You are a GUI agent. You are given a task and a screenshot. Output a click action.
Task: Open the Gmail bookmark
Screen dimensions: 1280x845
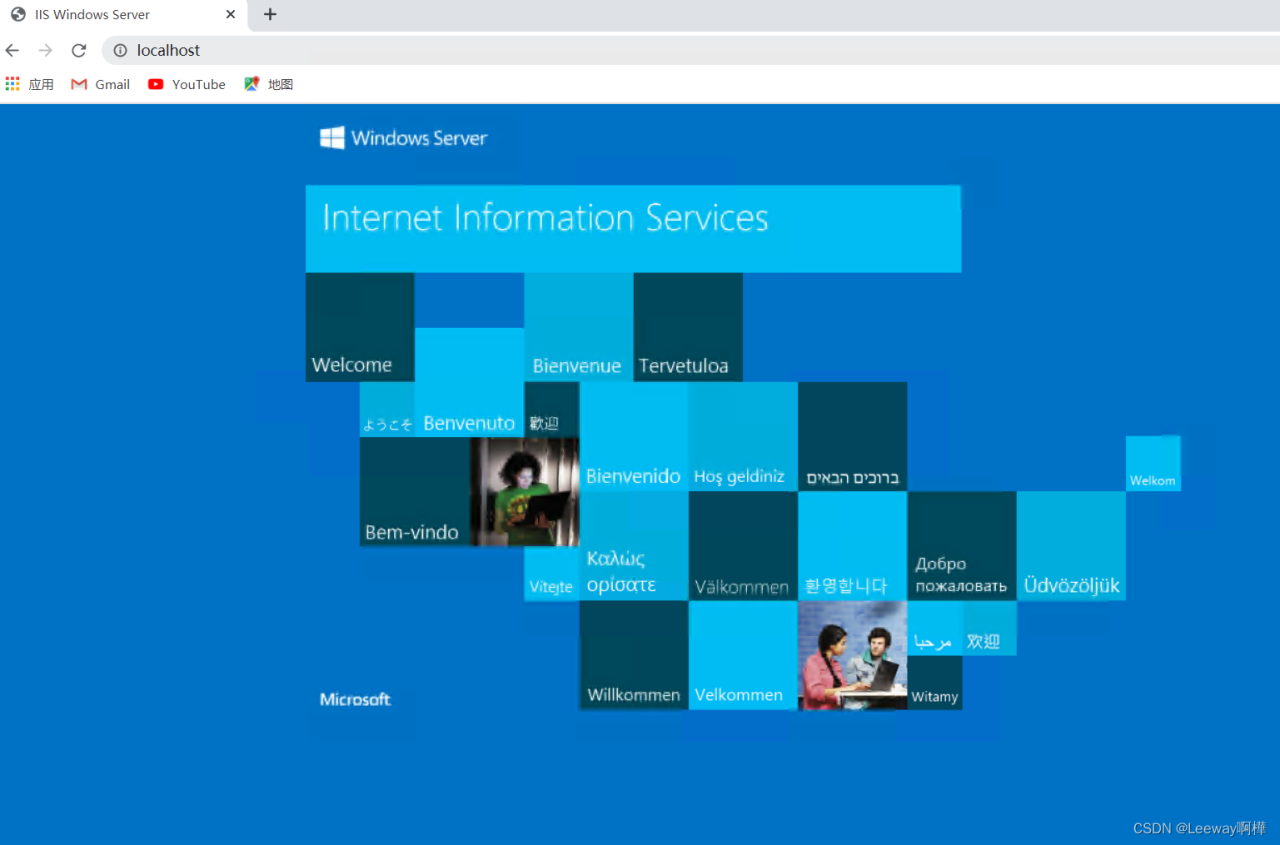click(101, 84)
